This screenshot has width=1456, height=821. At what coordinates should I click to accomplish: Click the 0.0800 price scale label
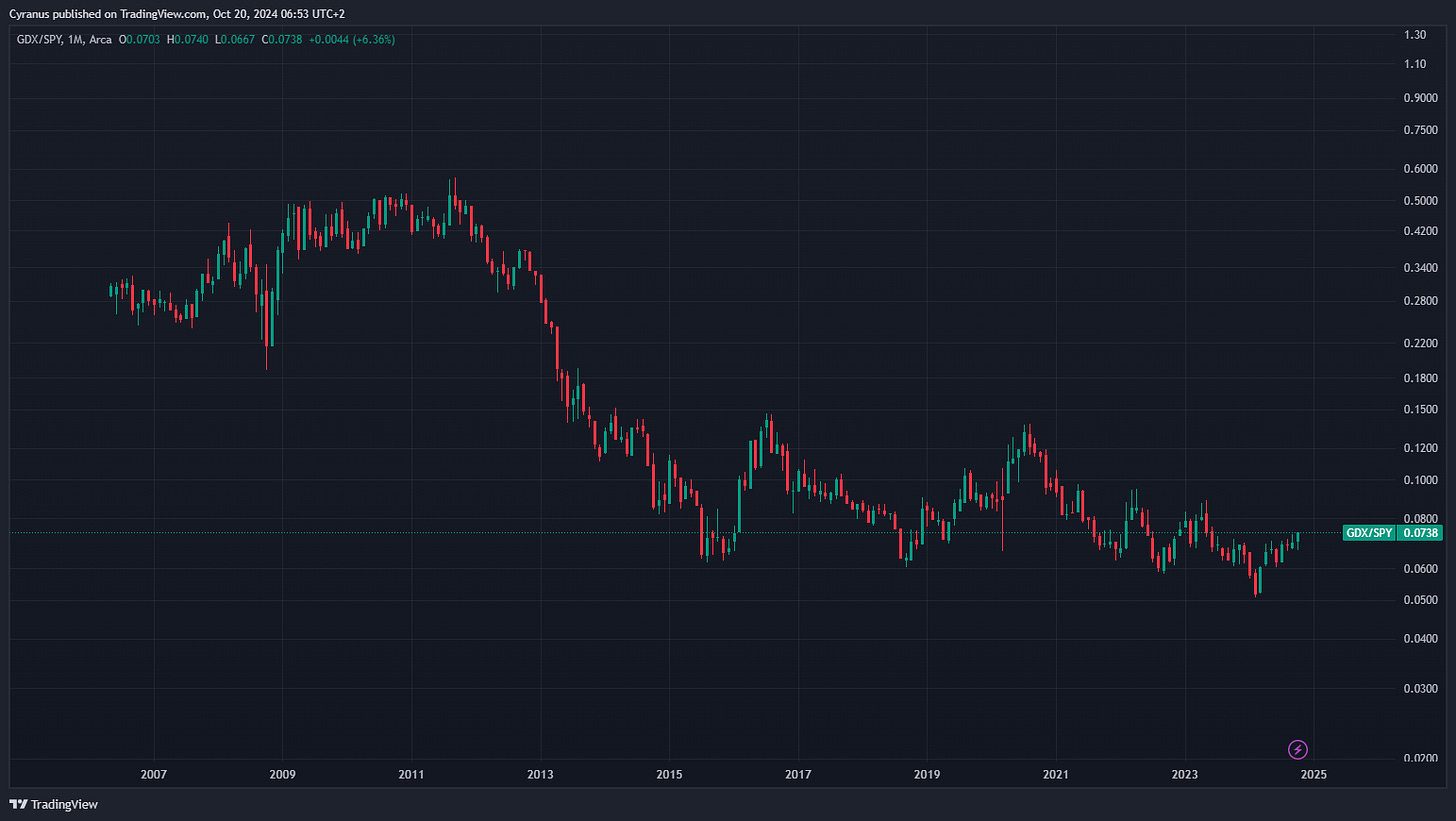tap(1420, 519)
